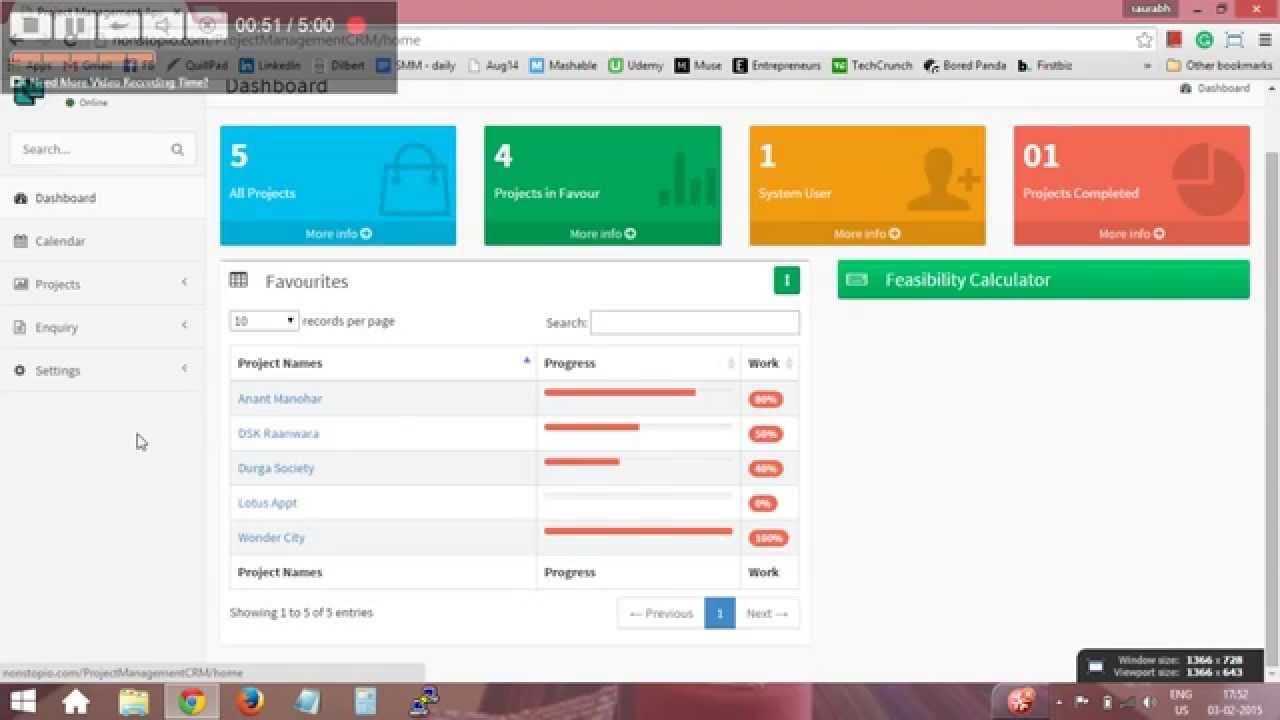Open Calendar in the sidebar
Image resolution: width=1280 pixels, height=720 pixels.
tap(103, 241)
